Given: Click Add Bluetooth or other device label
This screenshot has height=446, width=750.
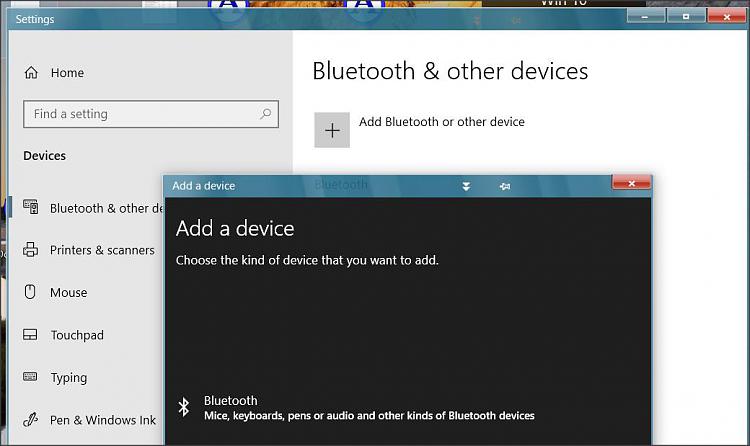Looking at the screenshot, I should (441, 122).
